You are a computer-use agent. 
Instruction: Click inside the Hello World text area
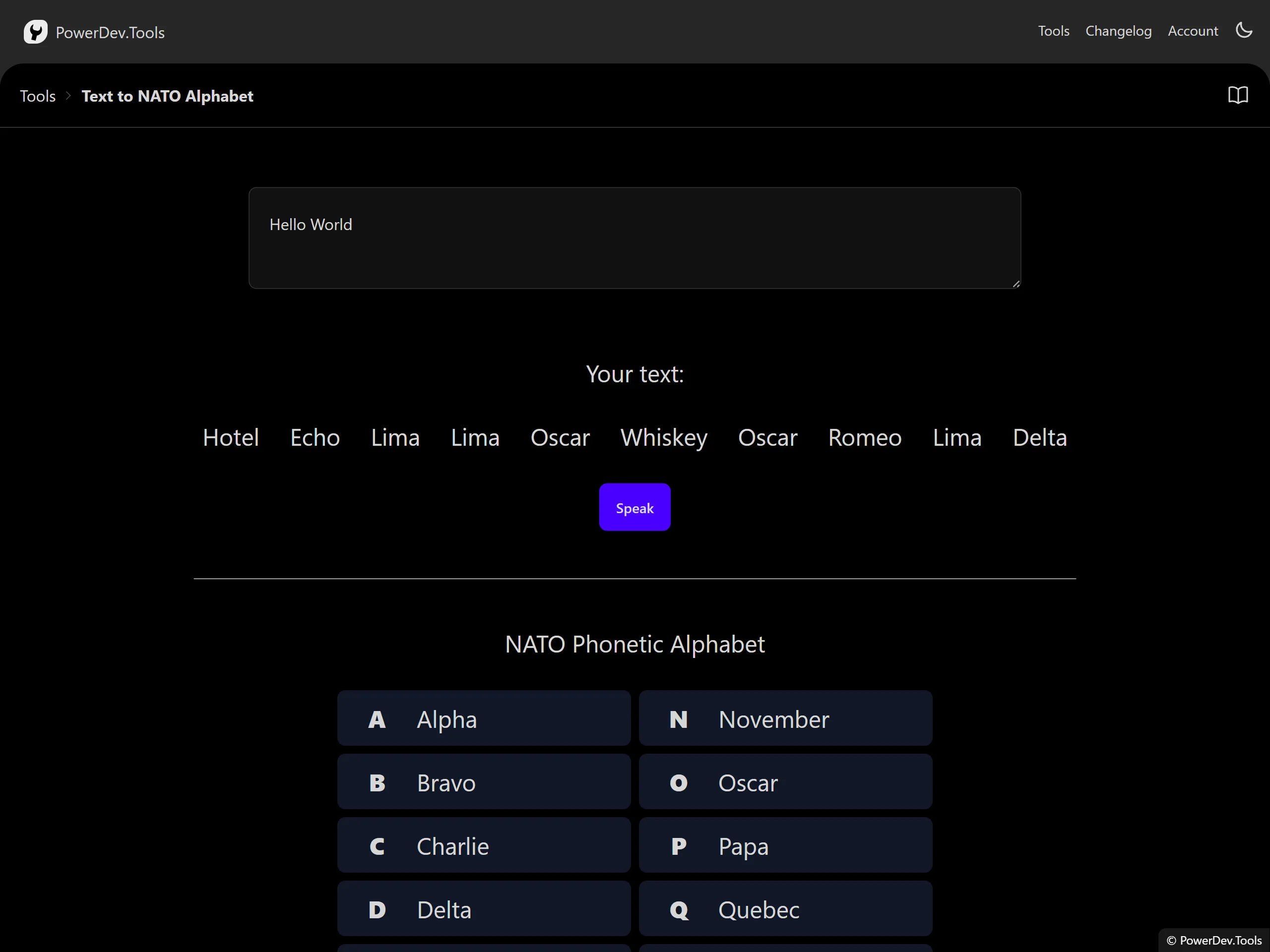(635, 238)
